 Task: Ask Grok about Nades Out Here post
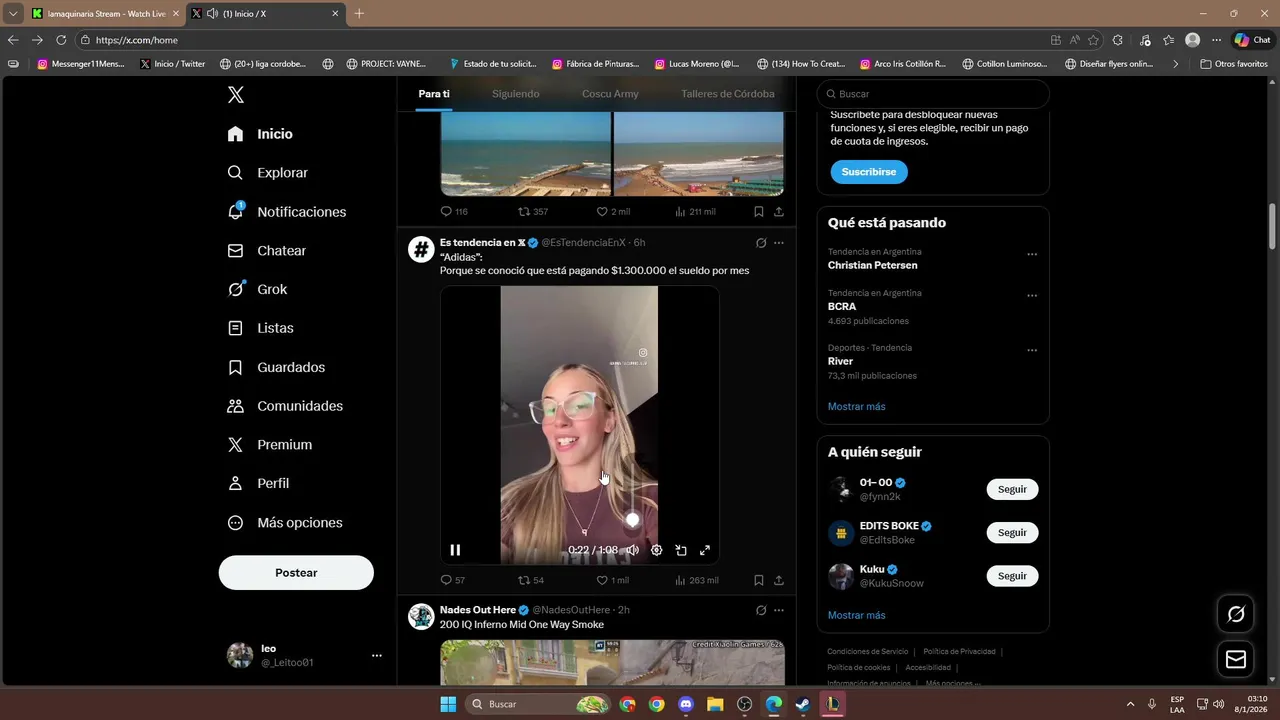pos(761,610)
